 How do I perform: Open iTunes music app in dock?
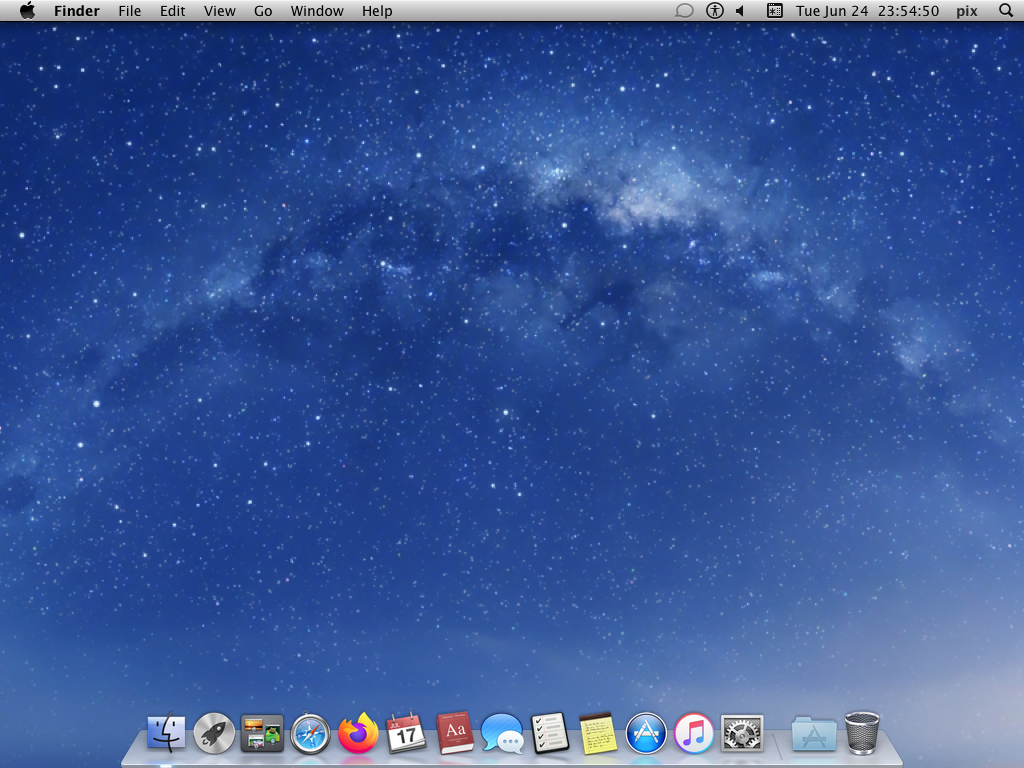coord(694,734)
